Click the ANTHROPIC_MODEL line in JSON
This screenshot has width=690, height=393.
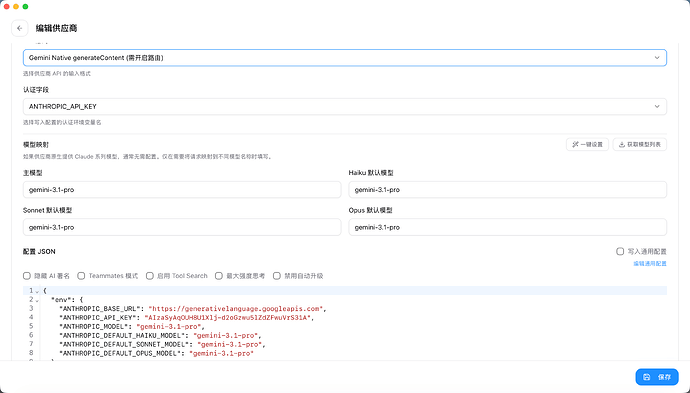(x=132, y=327)
